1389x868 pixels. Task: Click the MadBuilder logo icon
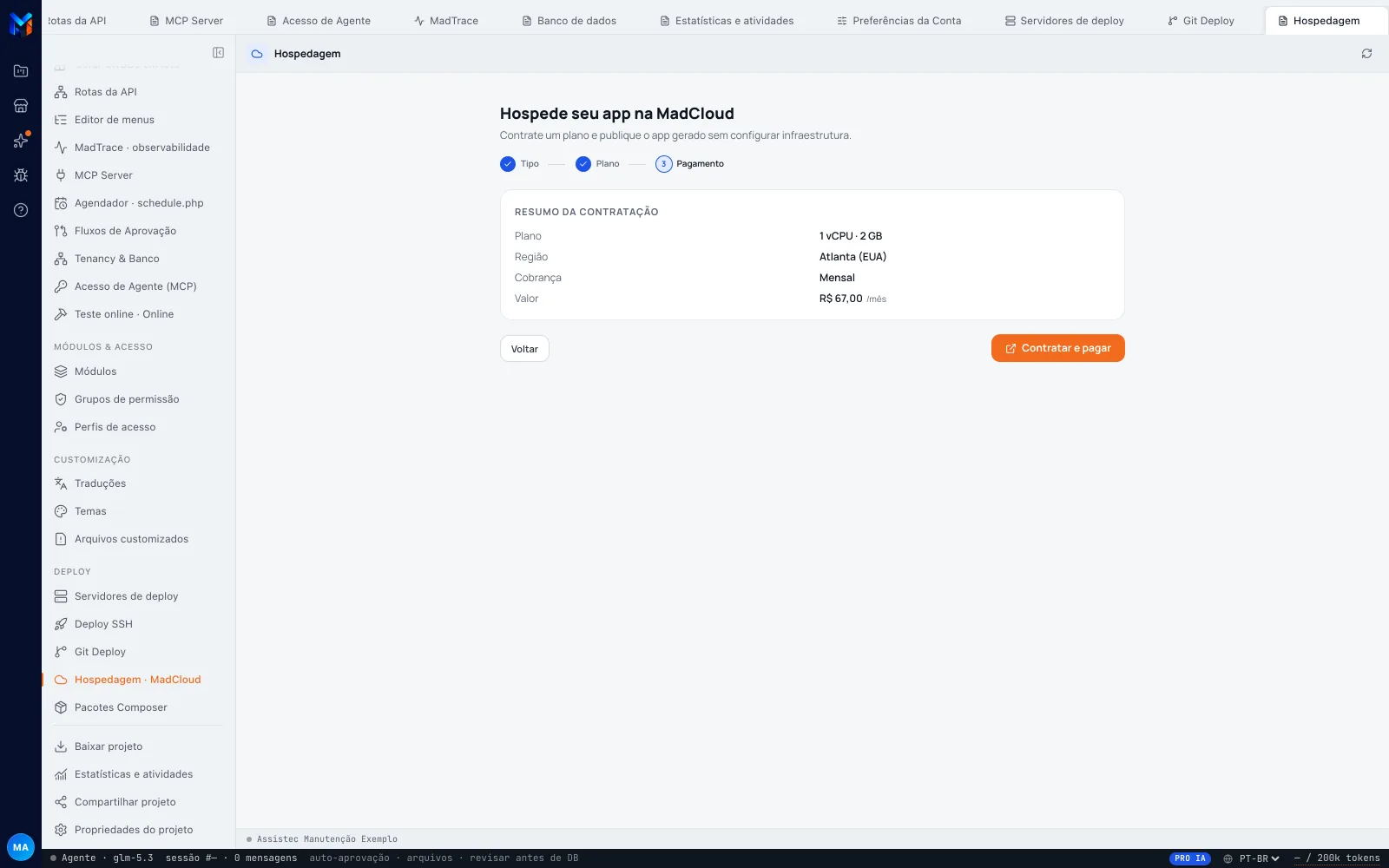[x=21, y=23]
